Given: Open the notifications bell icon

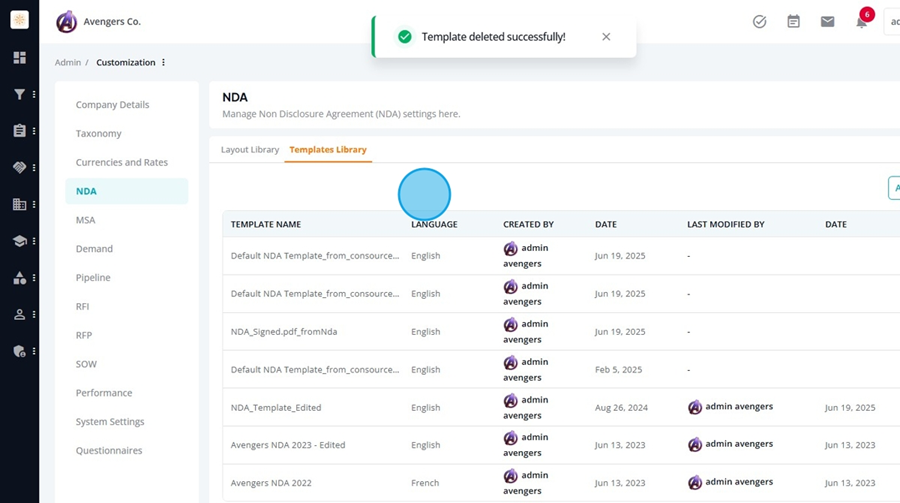Looking at the screenshot, I should (861, 22).
